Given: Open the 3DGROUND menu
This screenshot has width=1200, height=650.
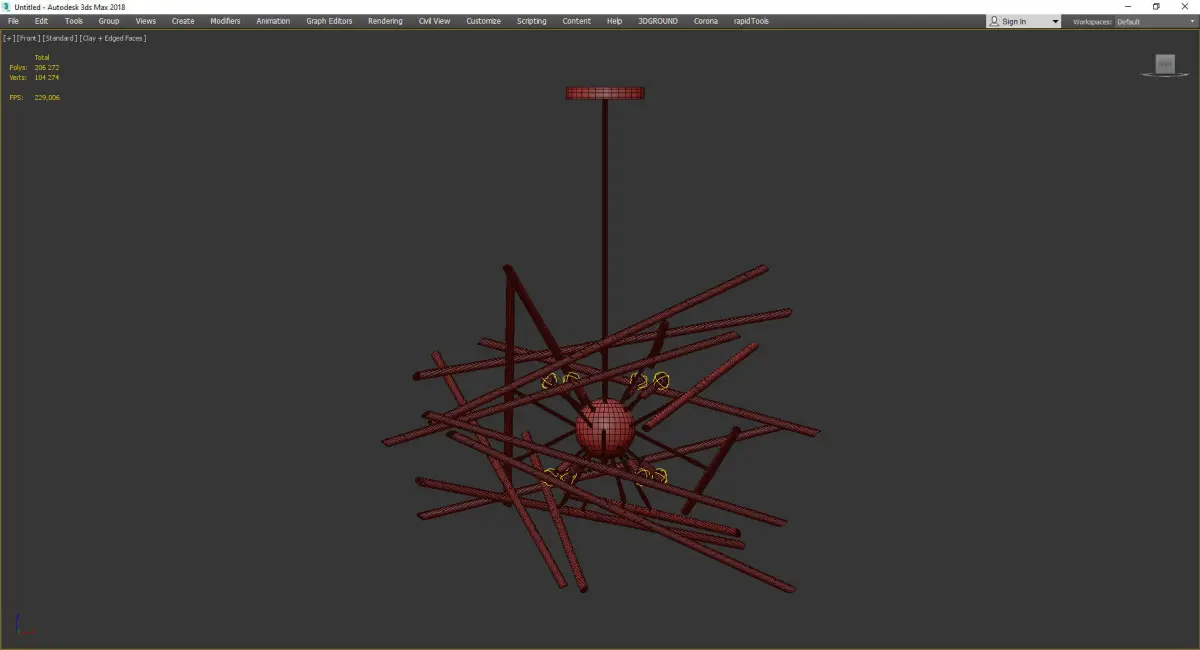Looking at the screenshot, I should (657, 21).
